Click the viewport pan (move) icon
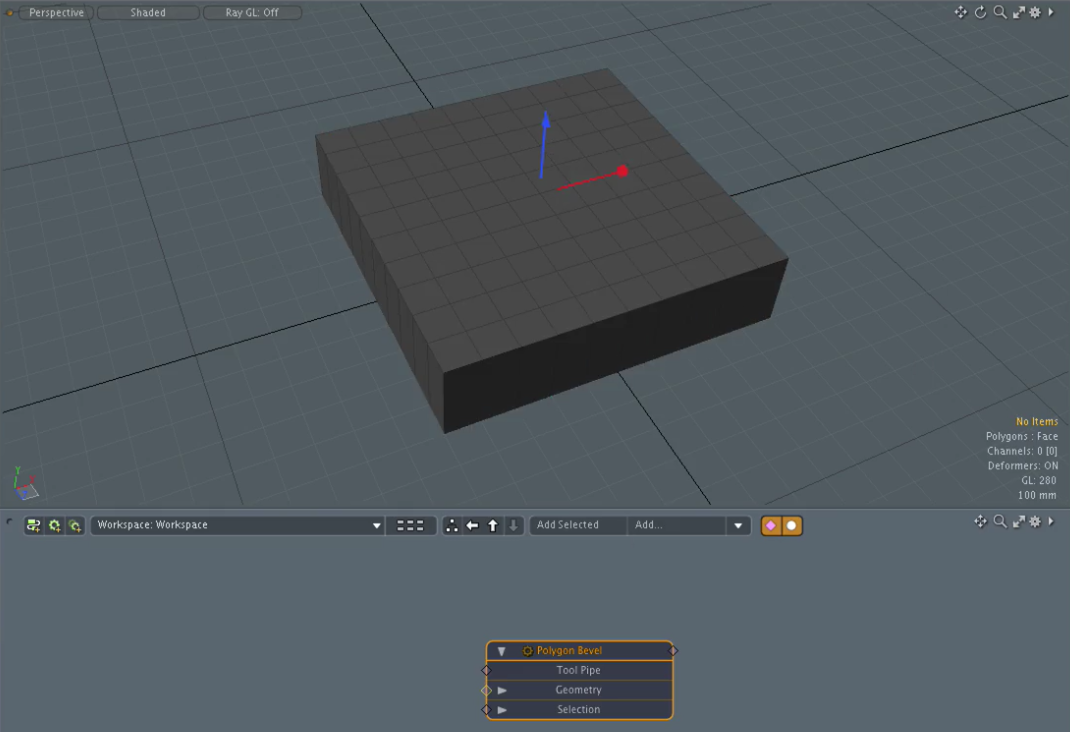Screen dimensions: 1070x732 point(960,12)
